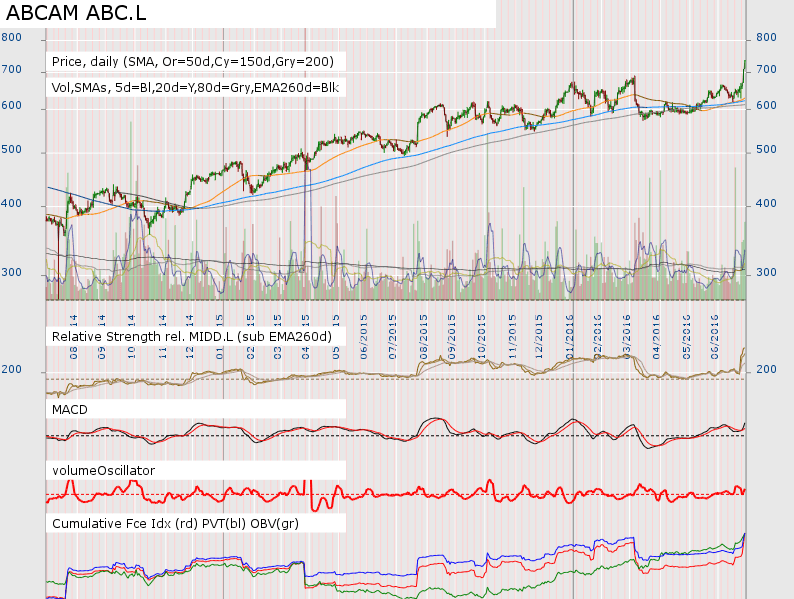Click the 700 value on right axis
Viewport: 794px width, 599px height.
pyautogui.click(x=766, y=69)
